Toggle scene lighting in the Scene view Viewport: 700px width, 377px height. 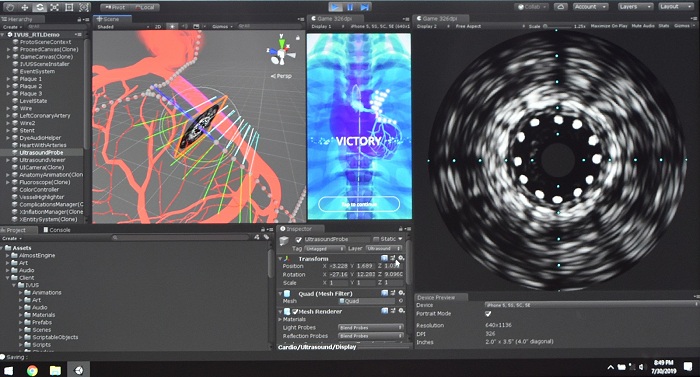click(172, 27)
